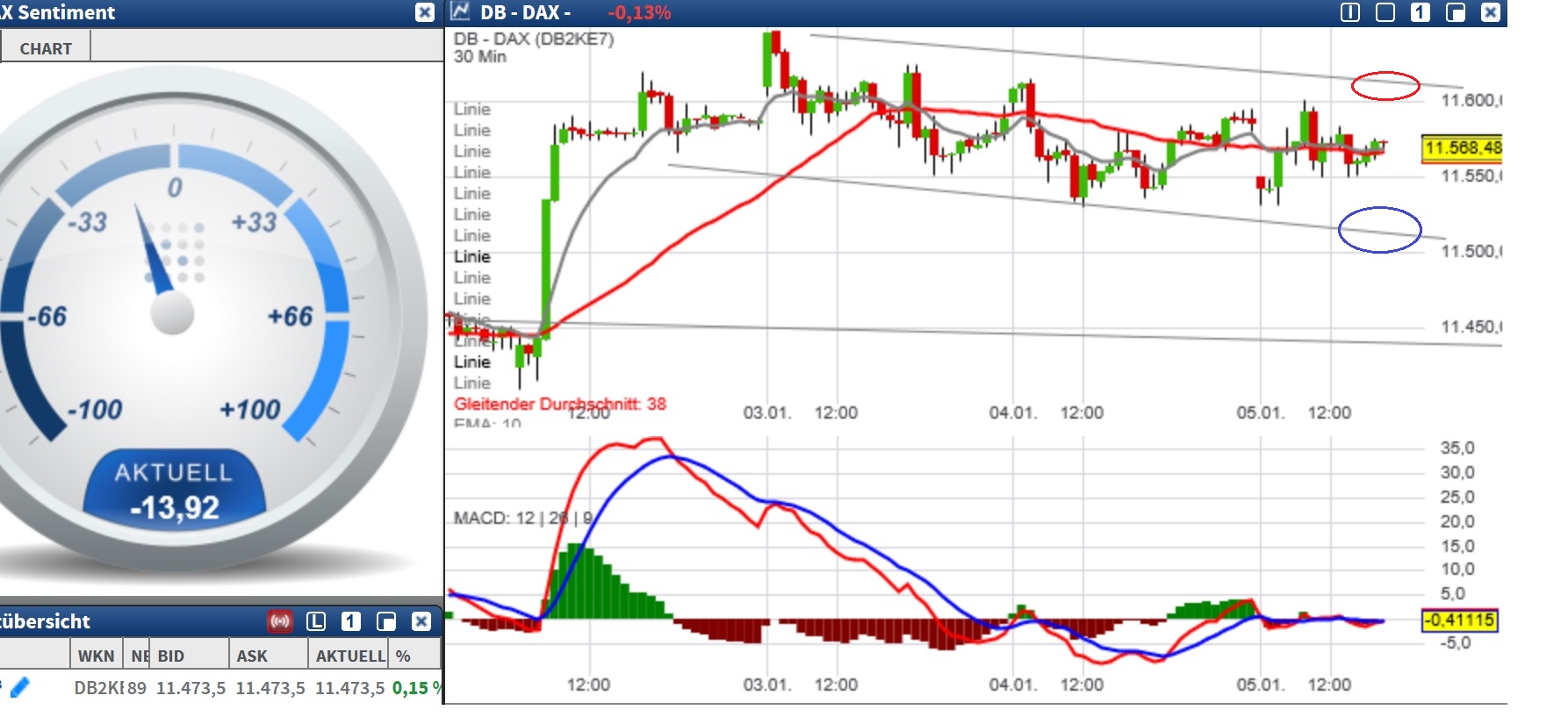The image size is (1568, 717).
Task: Click the 'MACD: 12 | 26 | 9' indicator label
Action: [523, 518]
